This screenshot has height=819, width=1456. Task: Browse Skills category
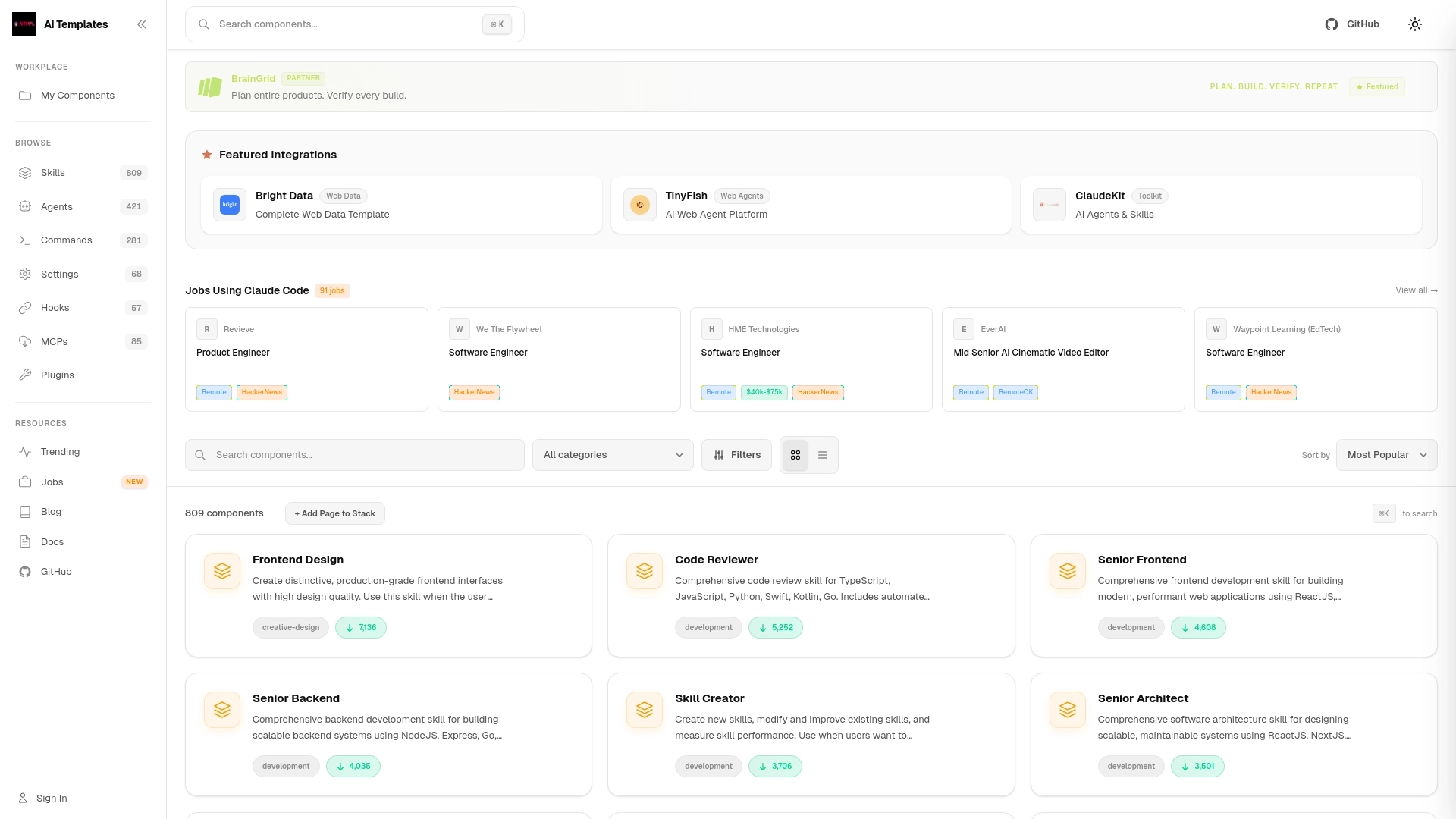(x=83, y=173)
